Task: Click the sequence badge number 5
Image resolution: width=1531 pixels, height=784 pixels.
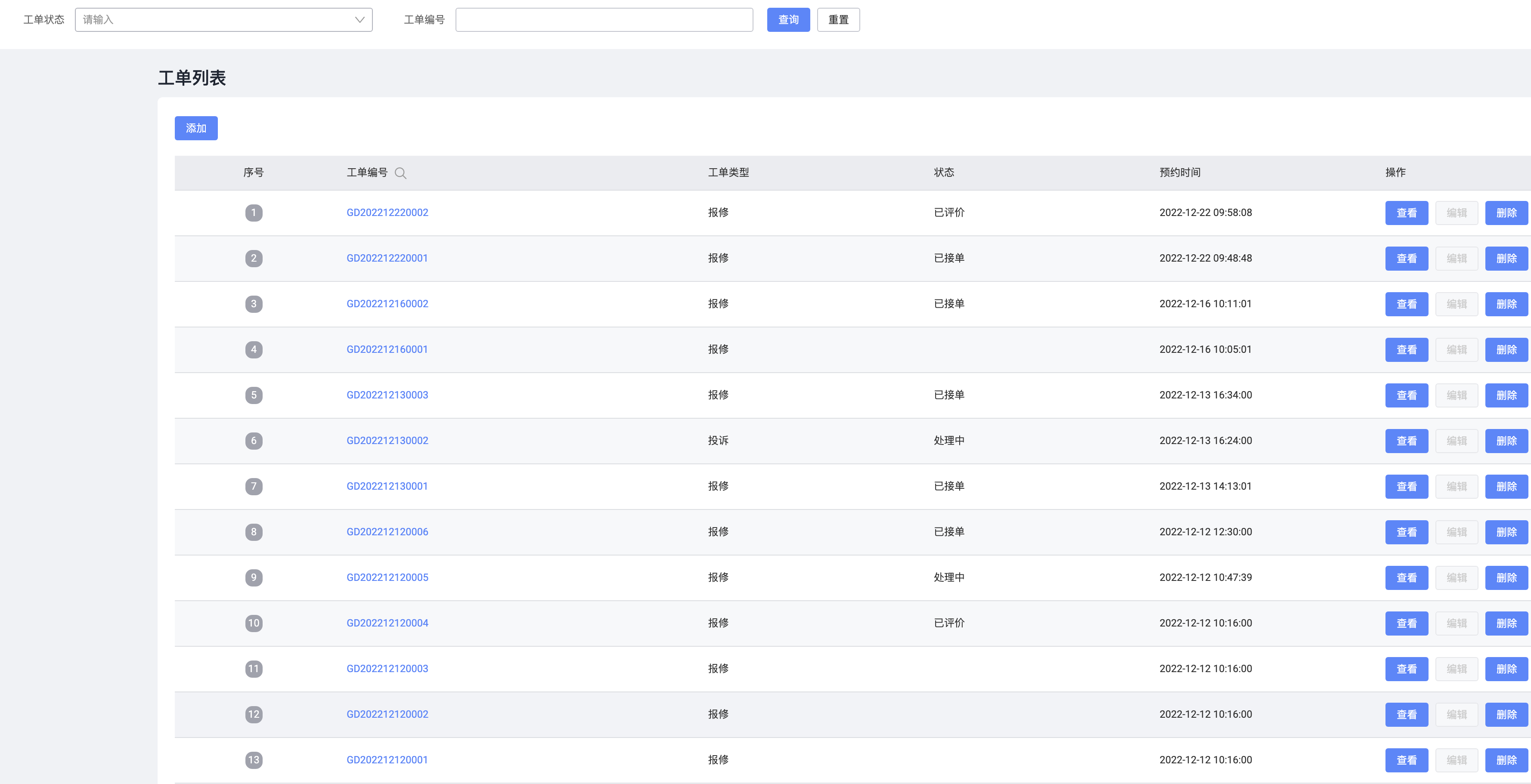Action: click(254, 395)
